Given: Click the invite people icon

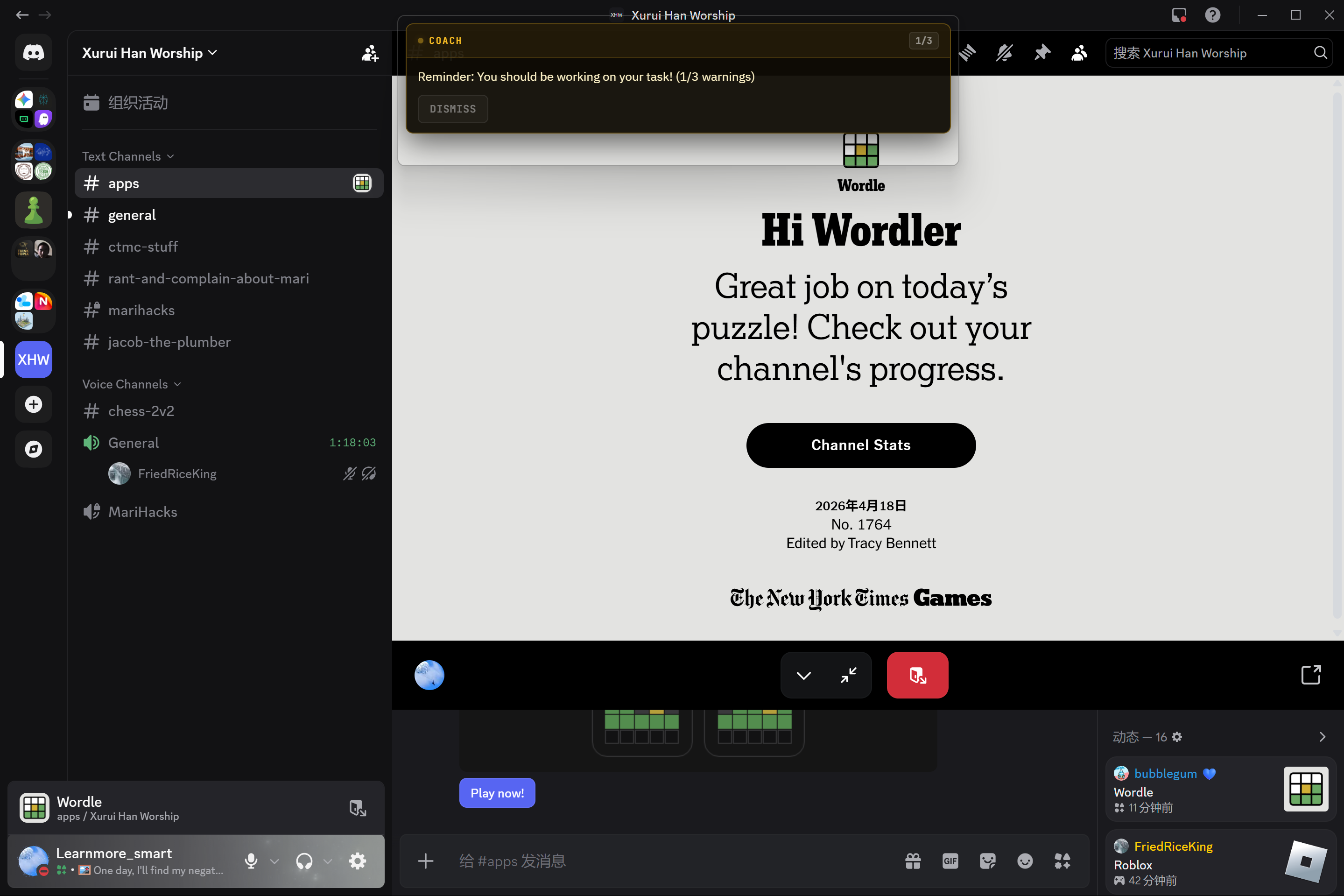Looking at the screenshot, I should coord(370,53).
